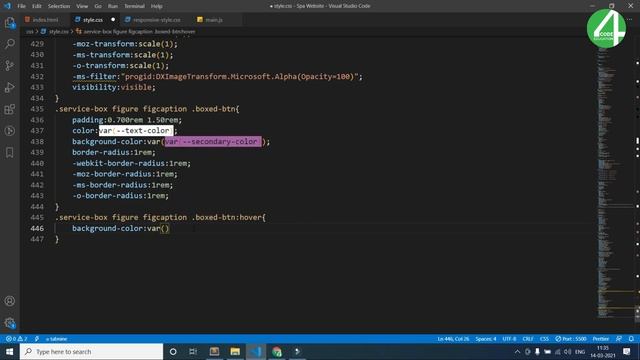Click the errors and warnings status indicator
The width and height of the screenshot is (640, 360).
(16, 339)
